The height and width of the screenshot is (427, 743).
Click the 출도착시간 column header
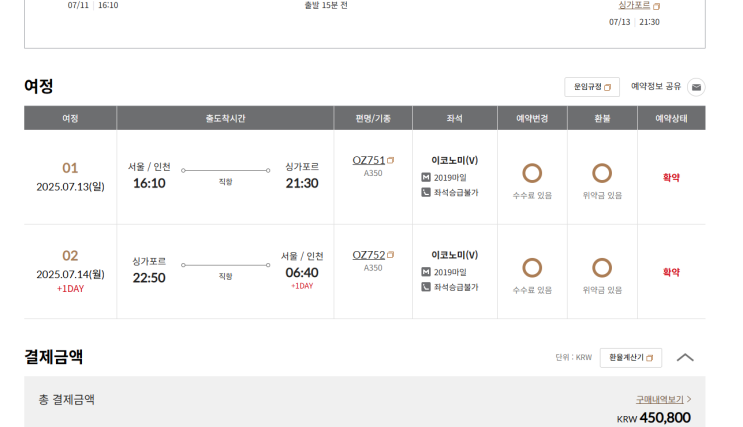225,118
